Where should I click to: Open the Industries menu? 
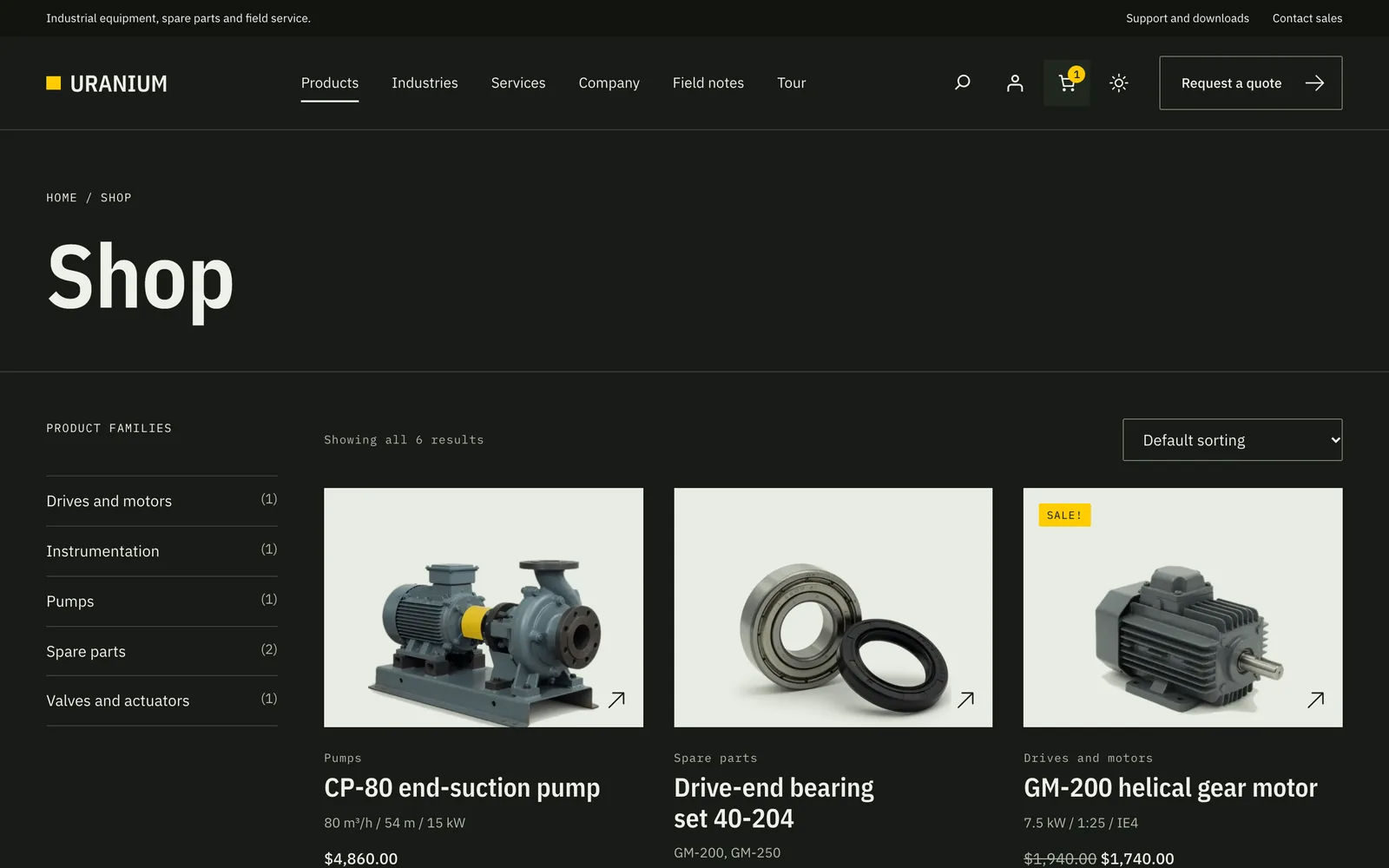425,83
